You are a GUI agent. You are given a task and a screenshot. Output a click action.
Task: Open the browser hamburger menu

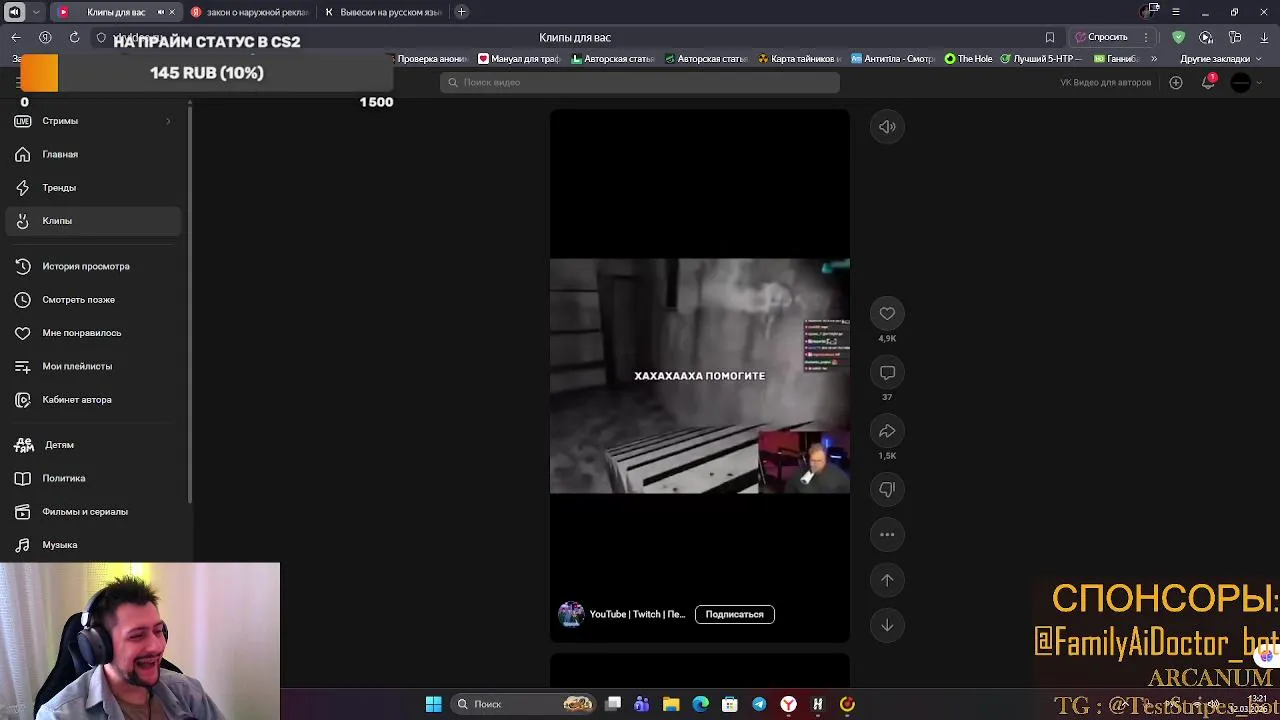tap(1176, 12)
